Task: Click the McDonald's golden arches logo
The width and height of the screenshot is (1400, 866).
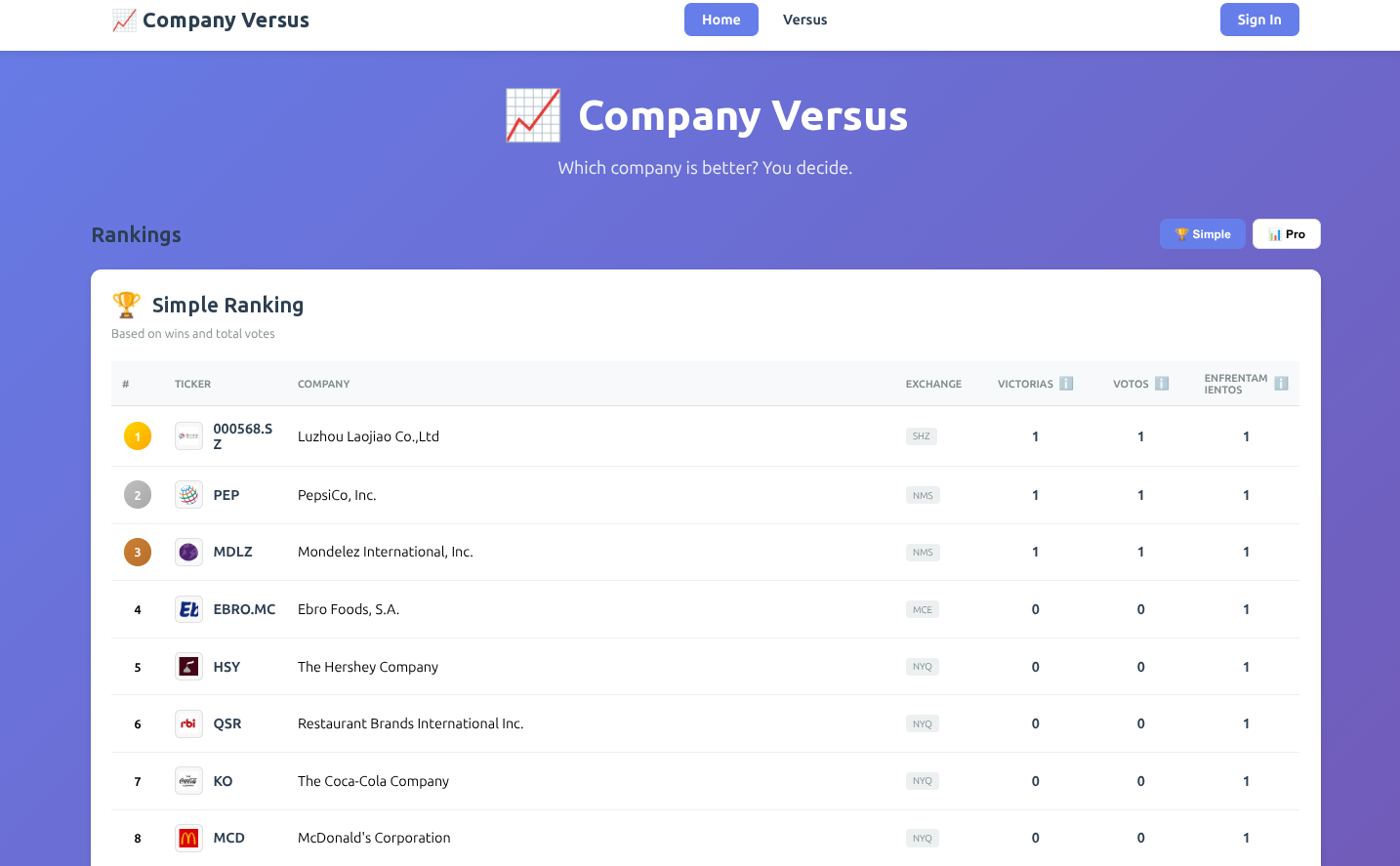Action: pyautogui.click(x=187, y=838)
